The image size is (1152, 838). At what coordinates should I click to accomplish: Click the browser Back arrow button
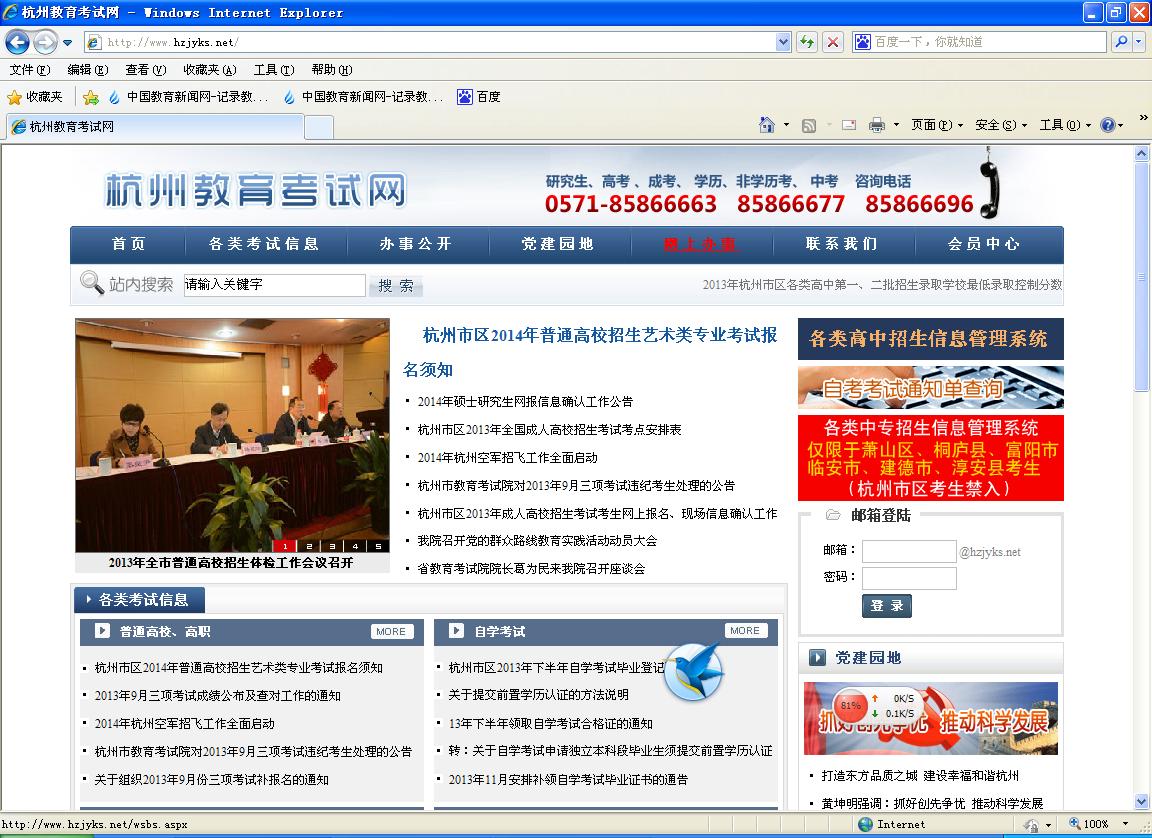[x=17, y=42]
